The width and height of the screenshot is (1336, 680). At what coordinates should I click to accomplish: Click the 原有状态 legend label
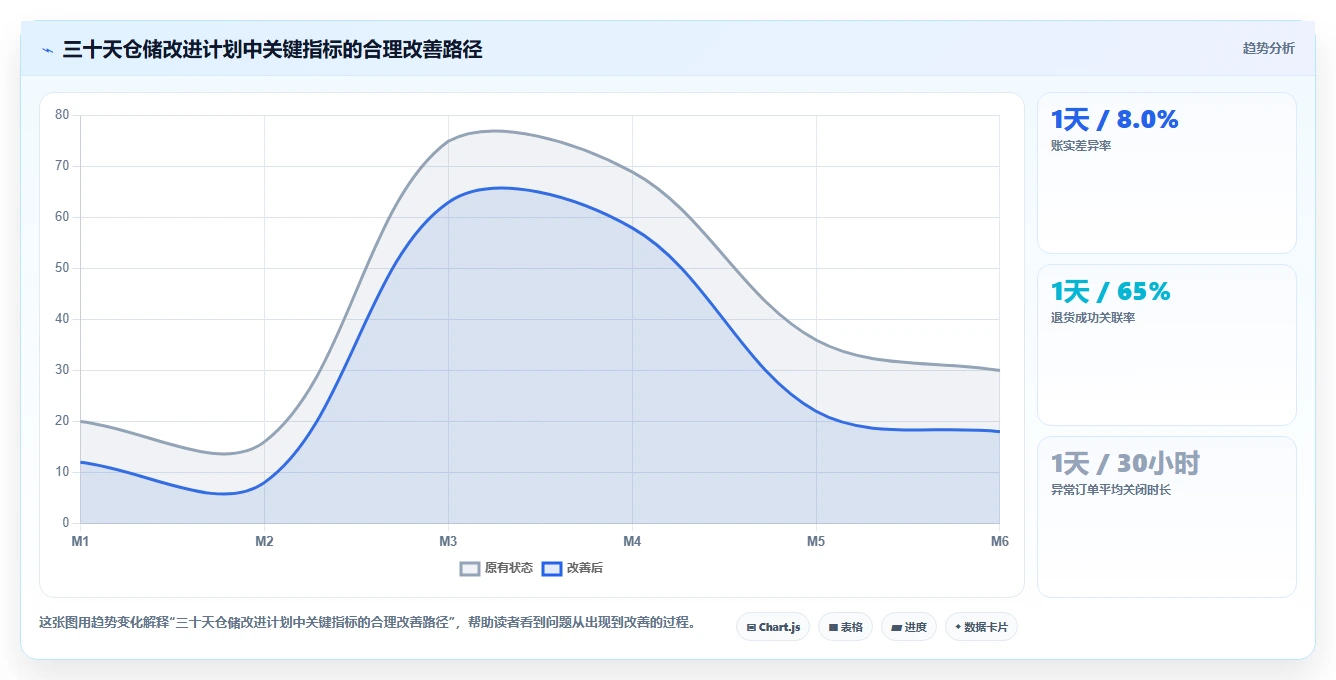point(509,568)
